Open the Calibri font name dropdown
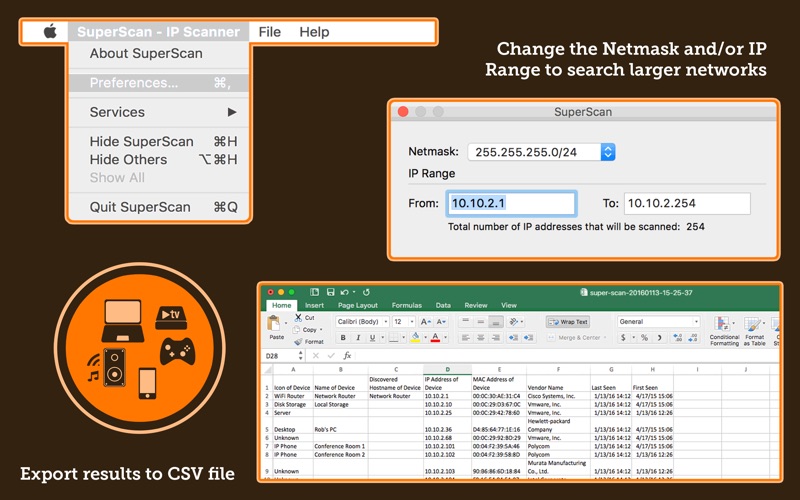The image size is (800, 500). click(361, 322)
